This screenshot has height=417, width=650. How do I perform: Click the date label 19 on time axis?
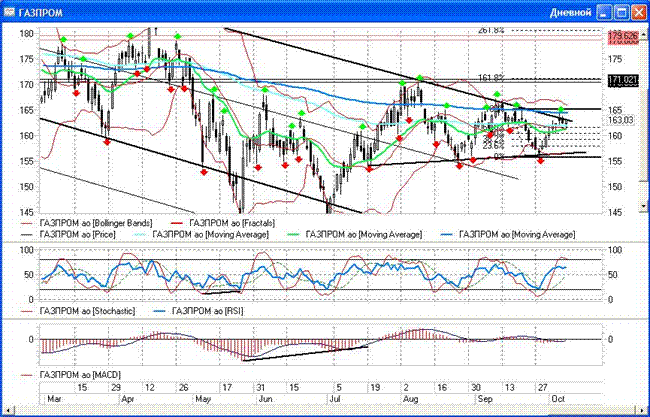tap(375, 388)
